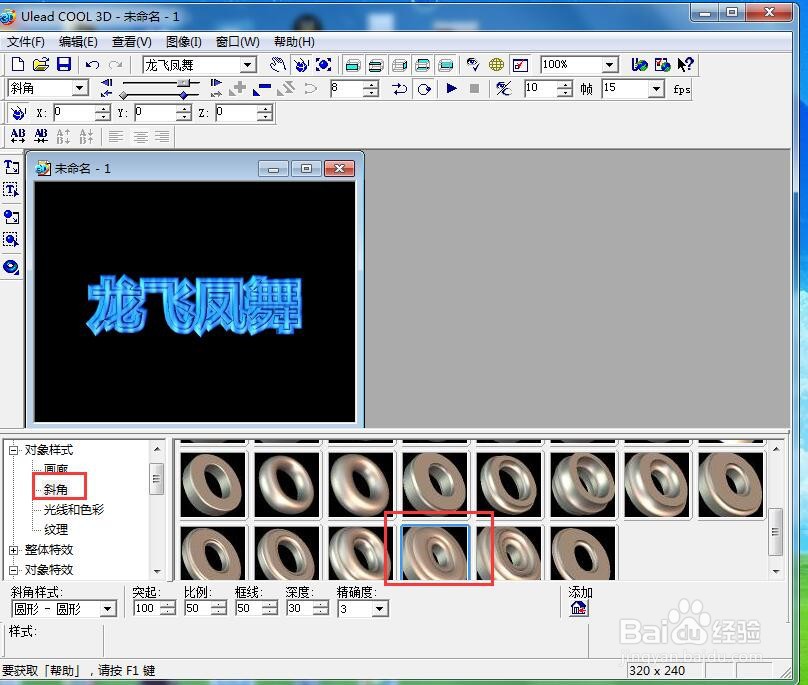Select 纹理 in the style tree

click(56, 529)
